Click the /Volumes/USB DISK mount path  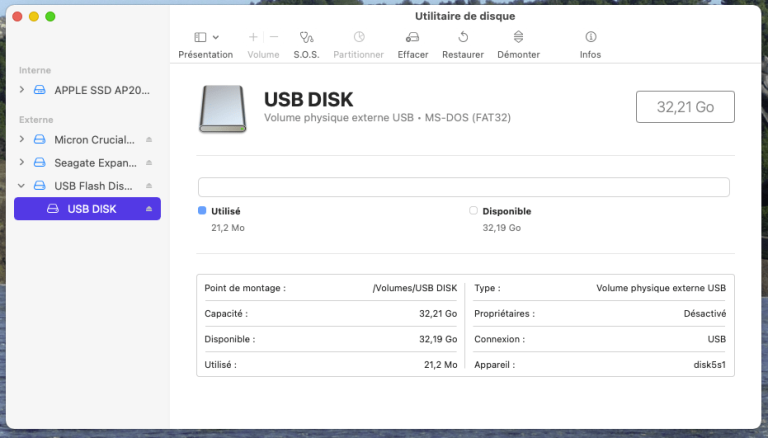pyautogui.click(x=415, y=288)
